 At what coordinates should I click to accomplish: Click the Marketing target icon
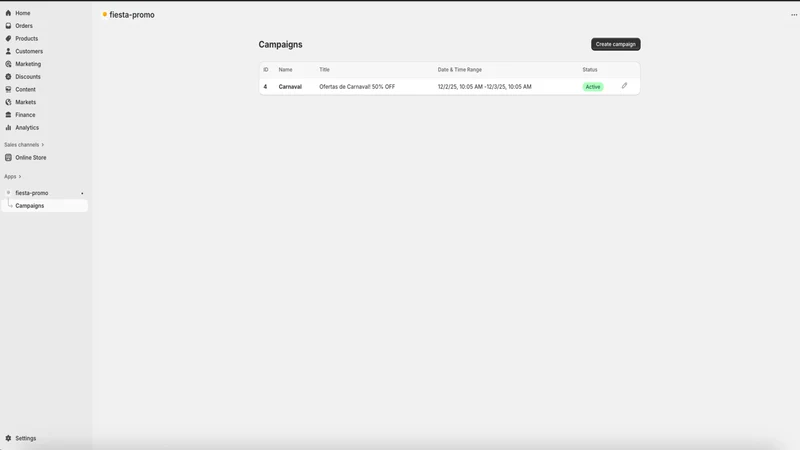click(8, 64)
